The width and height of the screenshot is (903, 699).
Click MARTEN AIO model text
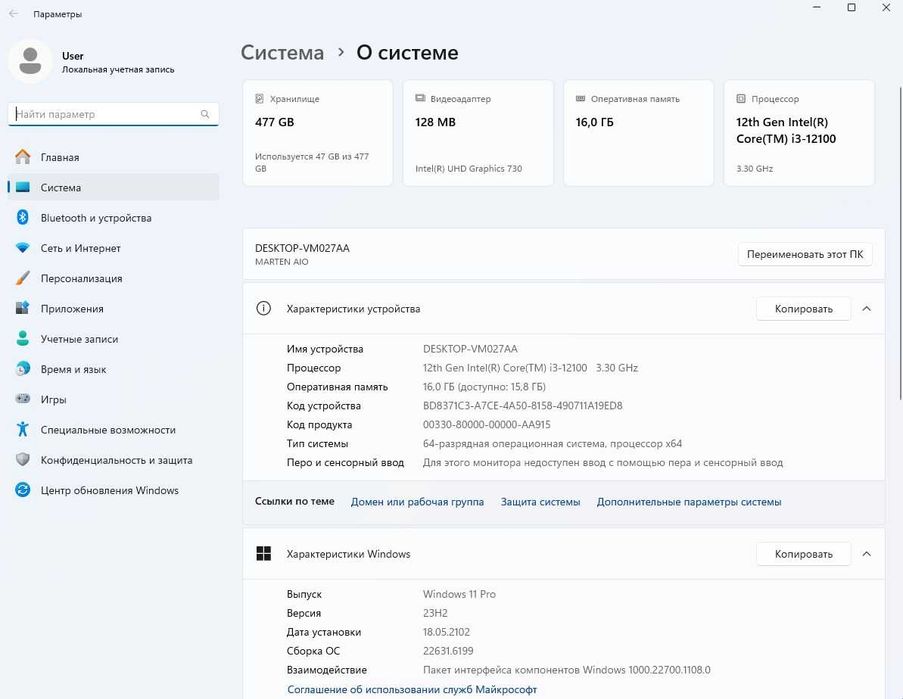[x=282, y=261]
